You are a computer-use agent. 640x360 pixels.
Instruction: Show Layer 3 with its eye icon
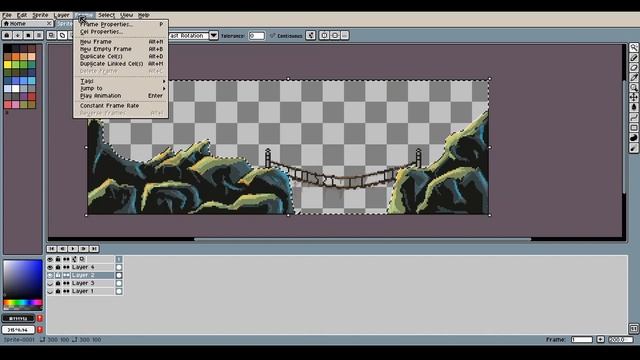(x=50, y=283)
